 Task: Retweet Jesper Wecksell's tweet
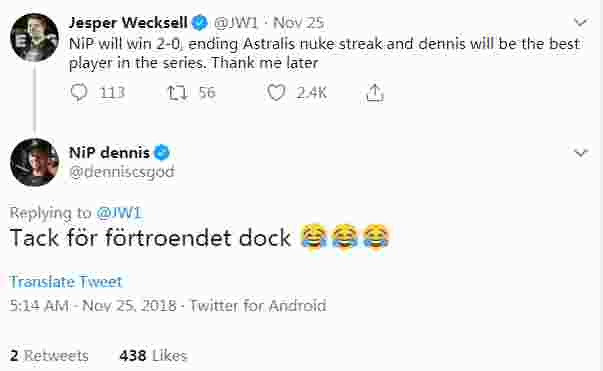tap(177, 93)
